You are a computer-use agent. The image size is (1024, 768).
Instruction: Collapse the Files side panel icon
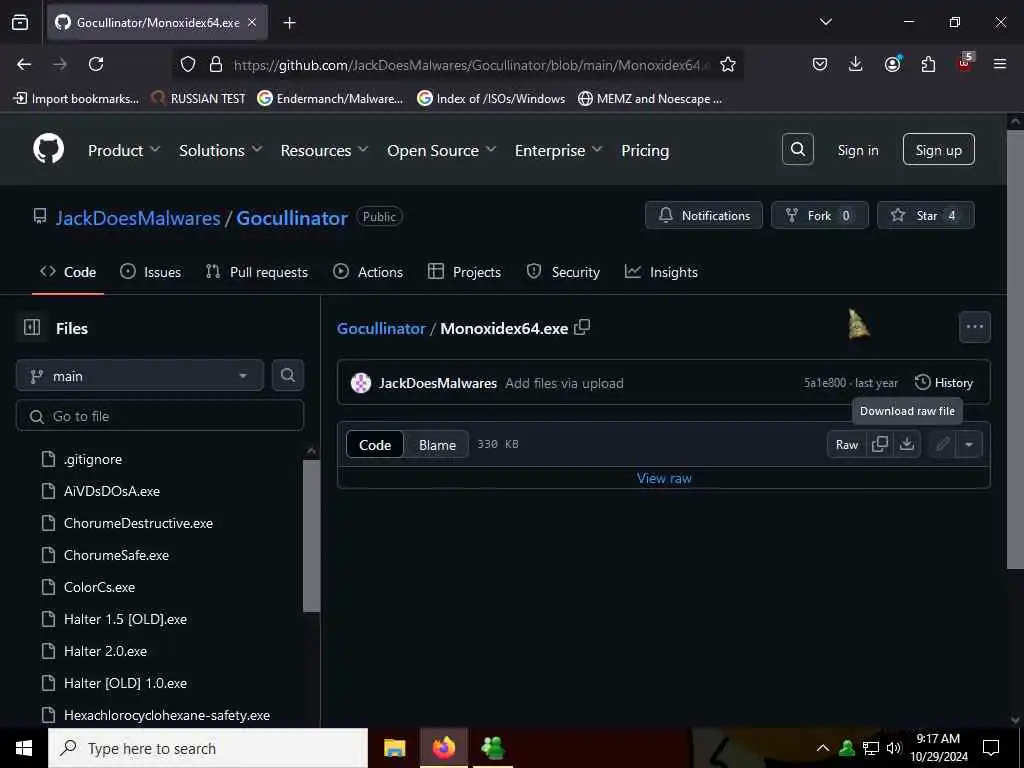[32, 327]
